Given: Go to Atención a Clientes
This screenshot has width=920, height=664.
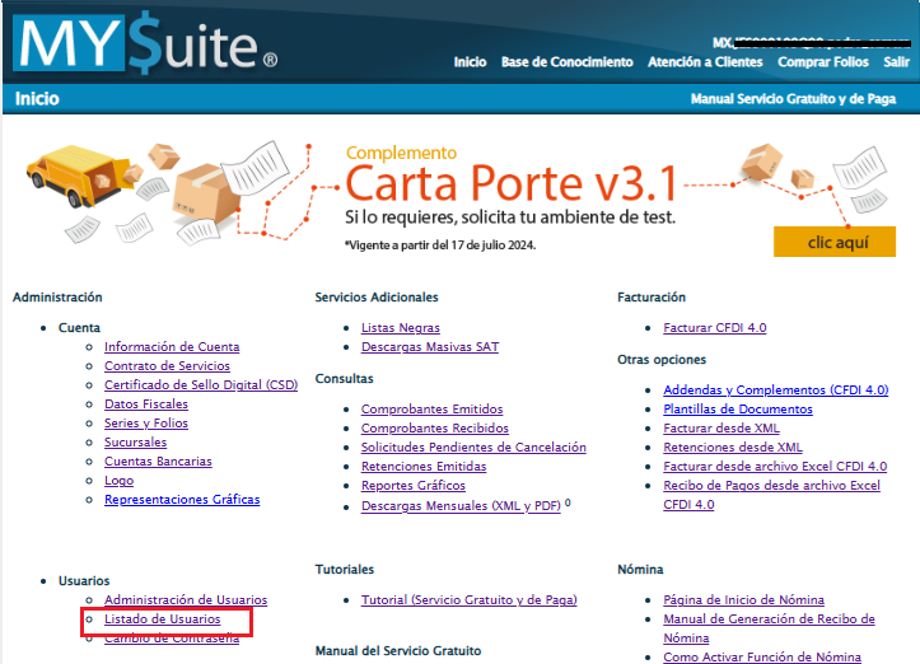Looking at the screenshot, I should pos(705,62).
